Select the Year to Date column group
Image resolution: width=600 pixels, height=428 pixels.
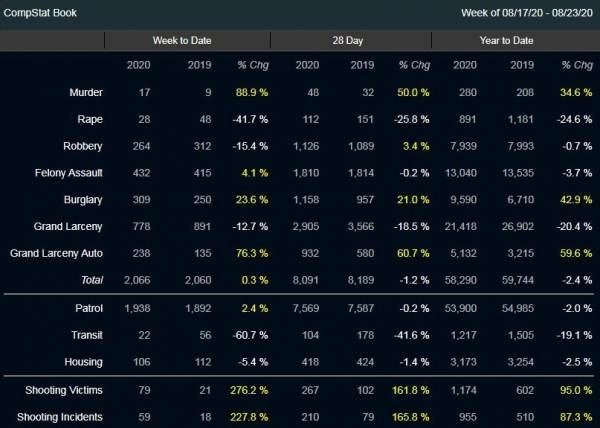click(509, 41)
